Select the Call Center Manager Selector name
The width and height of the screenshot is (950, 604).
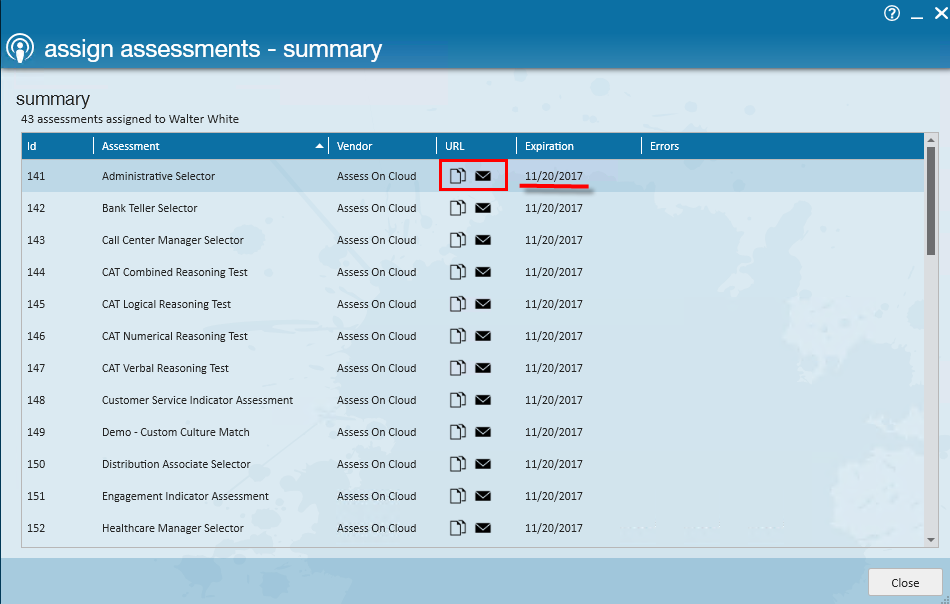pos(173,240)
